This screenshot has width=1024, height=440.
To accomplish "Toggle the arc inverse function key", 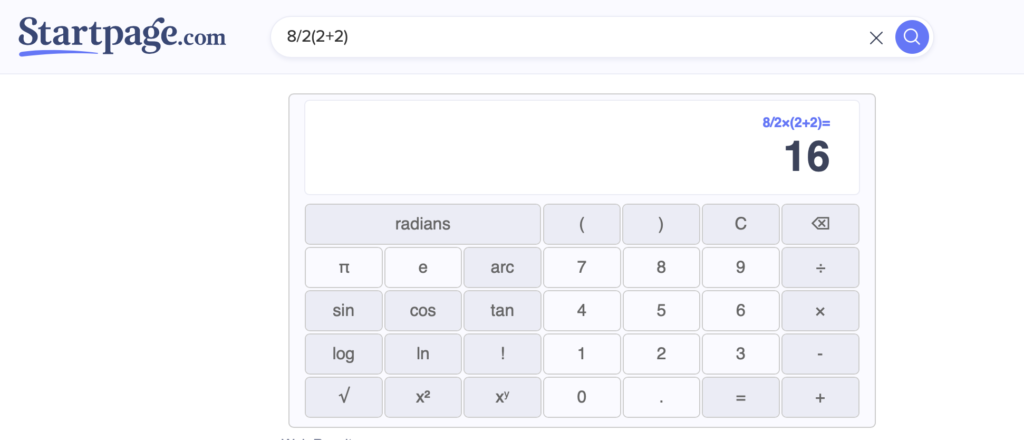I will pyautogui.click(x=502, y=267).
